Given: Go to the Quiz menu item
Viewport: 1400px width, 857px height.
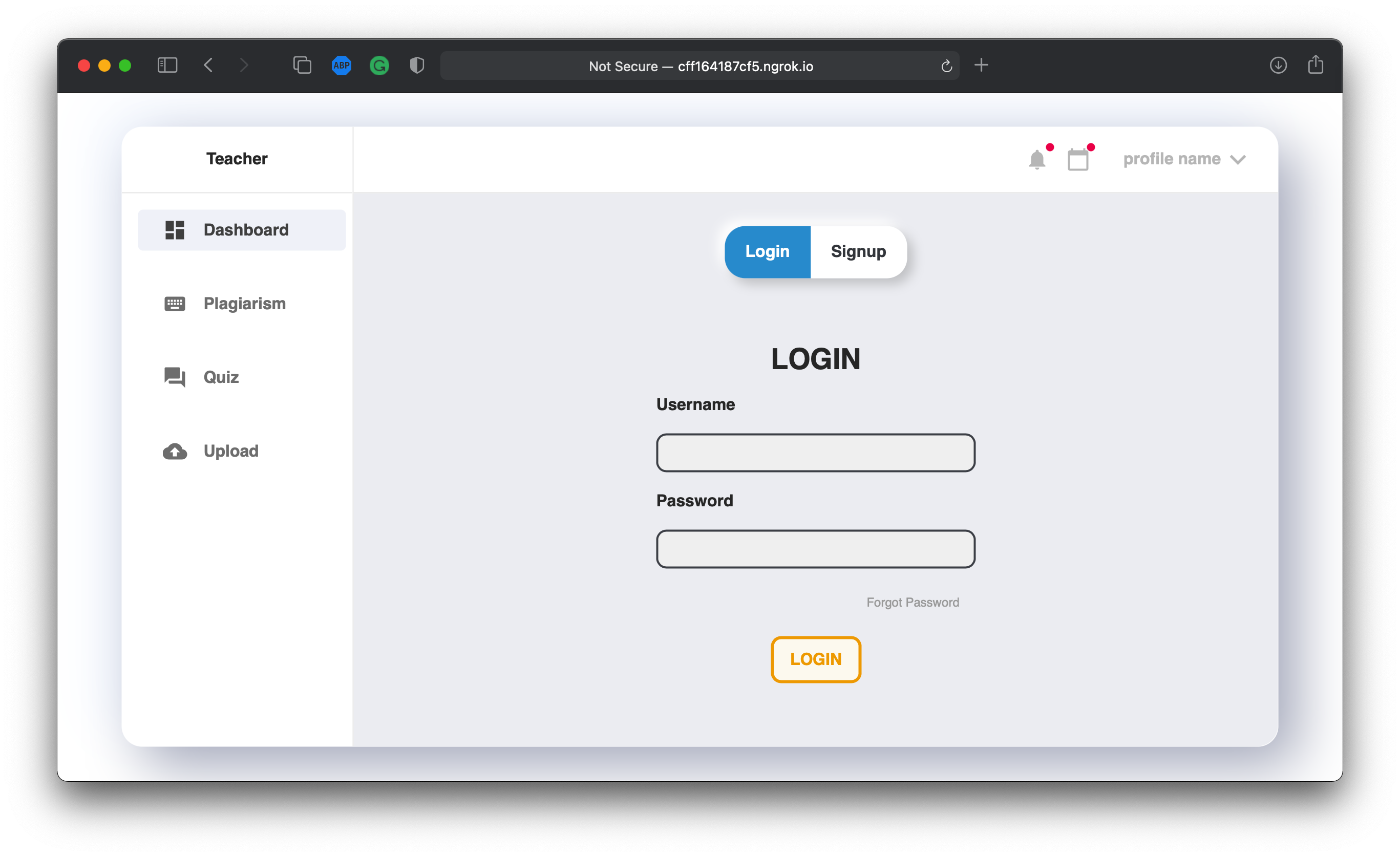Looking at the screenshot, I should (x=221, y=377).
